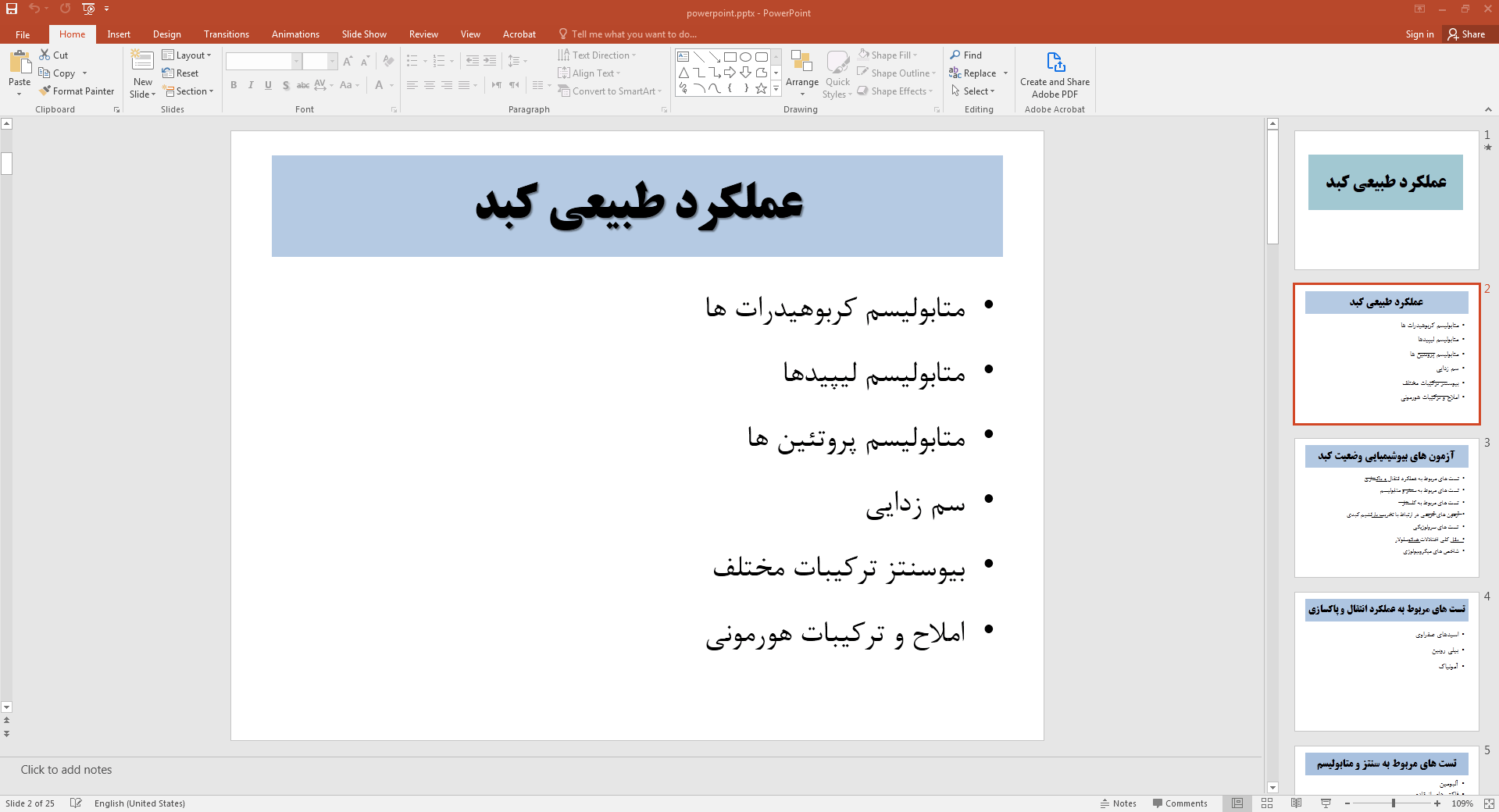The image size is (1499, 812).
Task: Save the presentation with the floppy icon
Action: pos(12,9)
